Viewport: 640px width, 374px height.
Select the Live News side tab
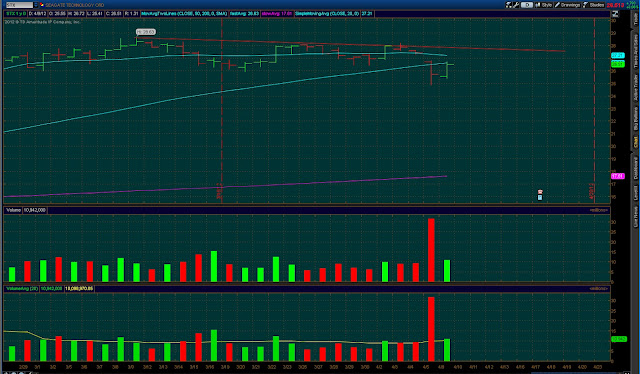(635, 216)
